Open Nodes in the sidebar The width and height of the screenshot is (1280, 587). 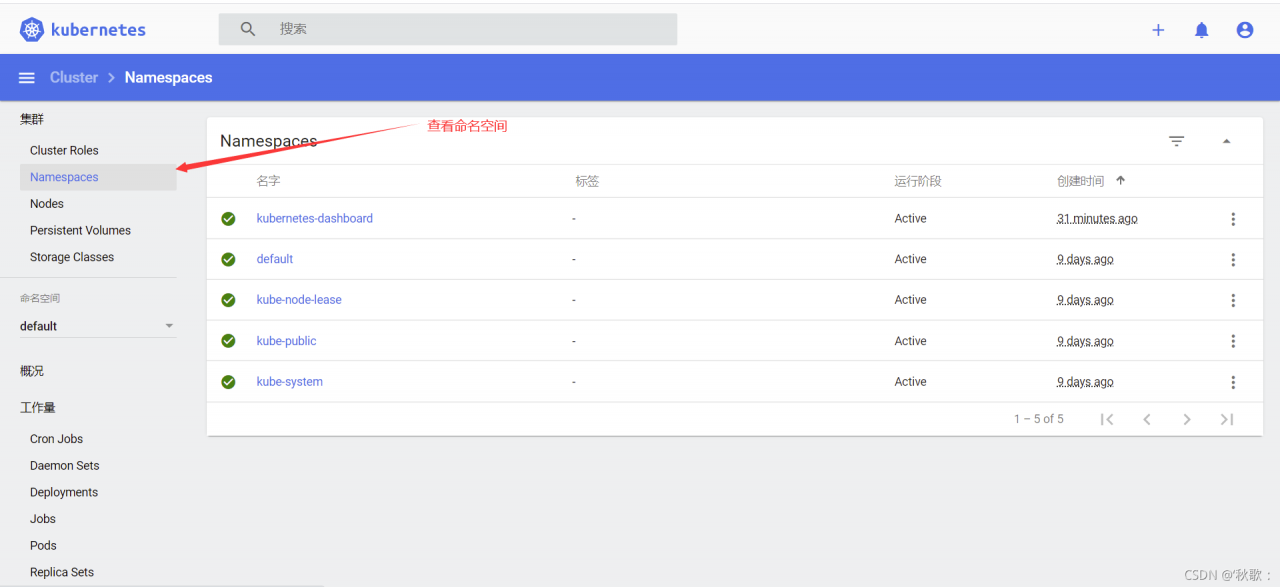click(x=47, y=204)
